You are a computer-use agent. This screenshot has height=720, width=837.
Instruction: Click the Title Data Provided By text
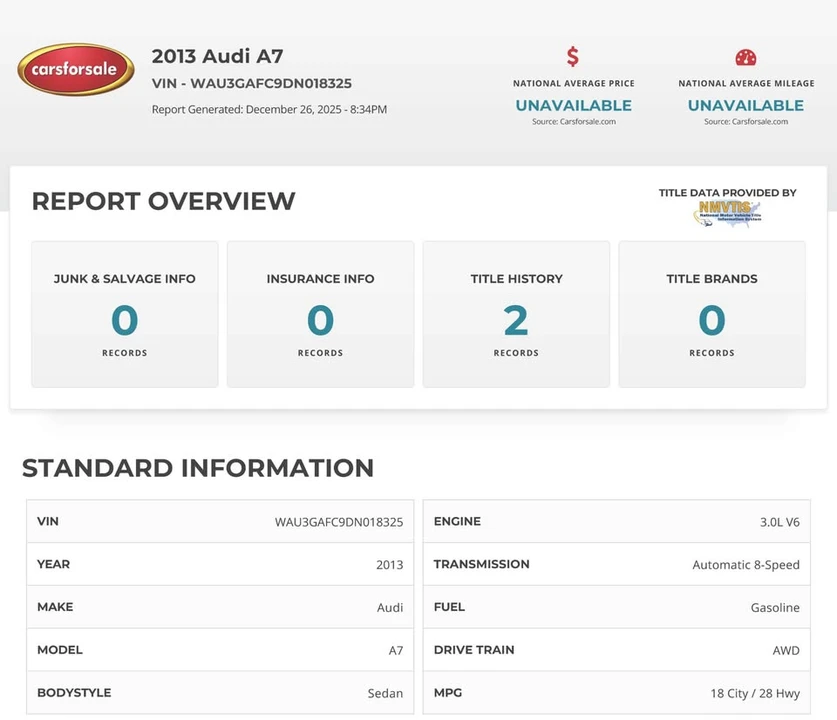(x=728, y=193)
